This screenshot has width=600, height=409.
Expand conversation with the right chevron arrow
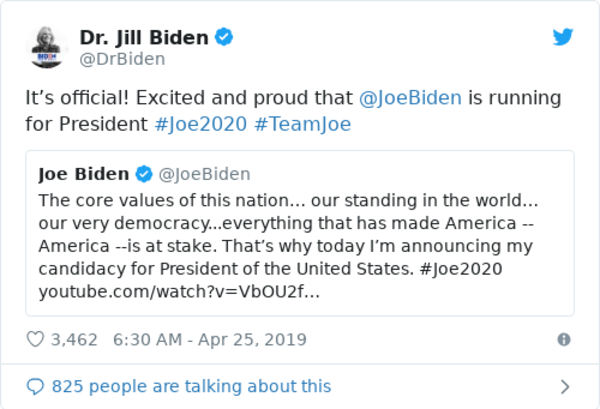[x=564, y=386]
